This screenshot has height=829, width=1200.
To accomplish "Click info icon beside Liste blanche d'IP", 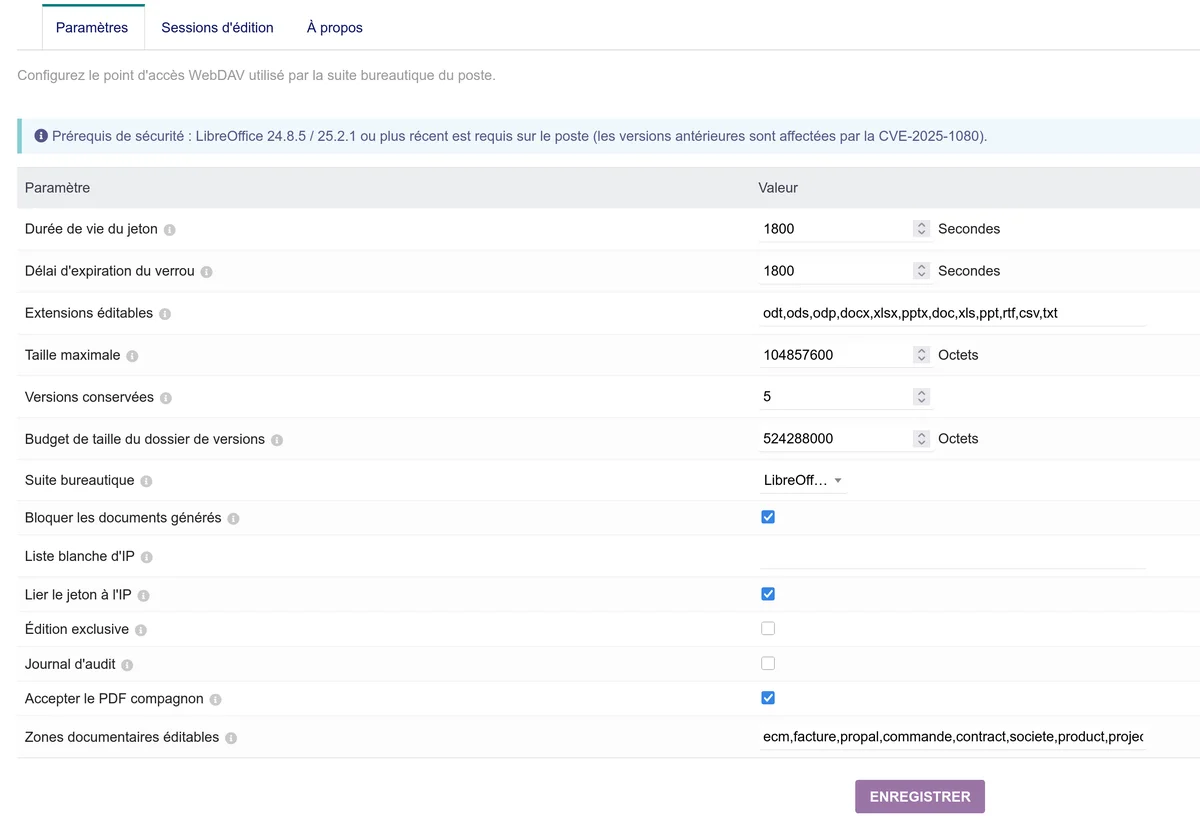I will tap(147, 557).
